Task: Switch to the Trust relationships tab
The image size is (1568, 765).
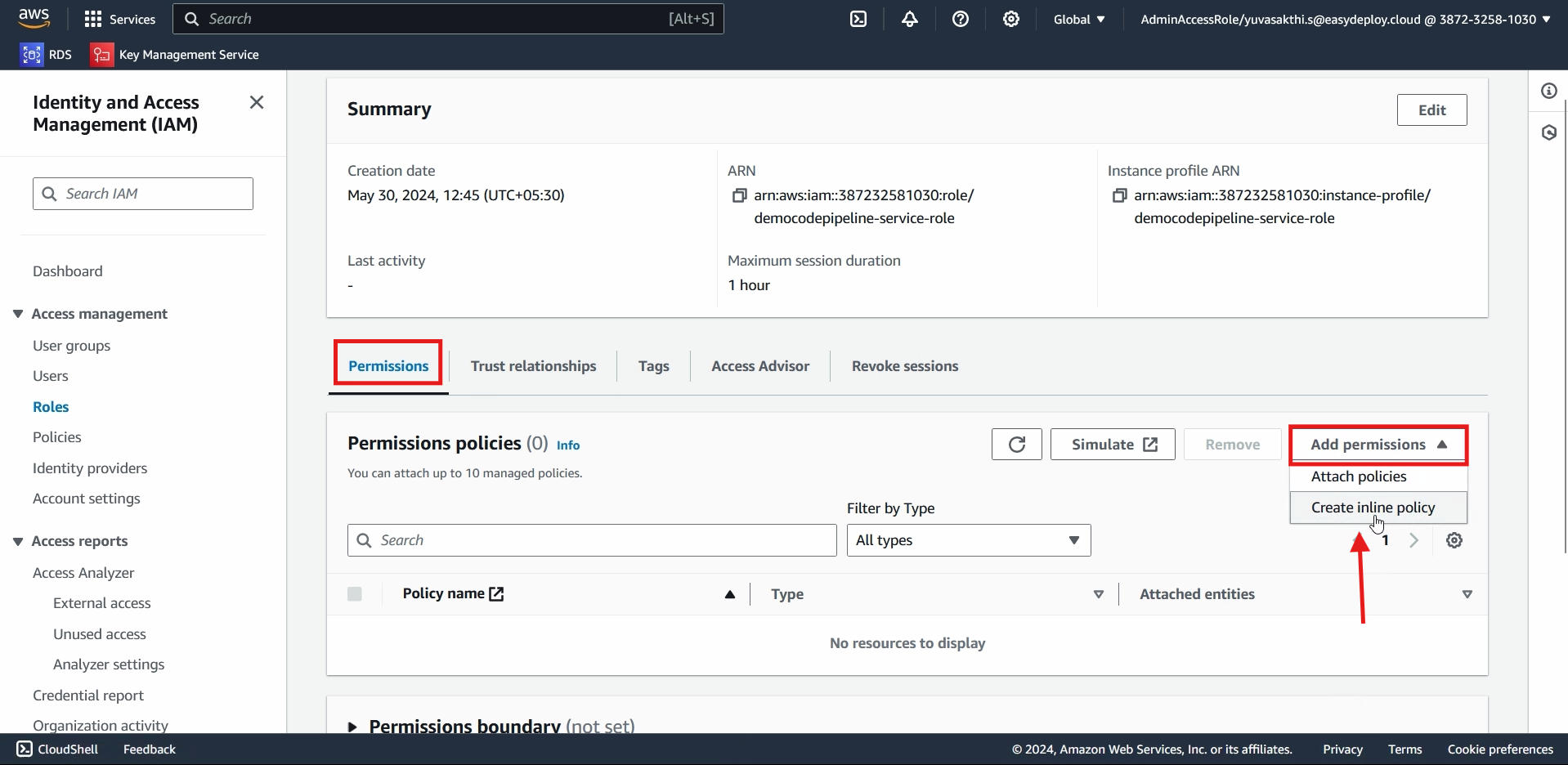Action: (533, 366)
